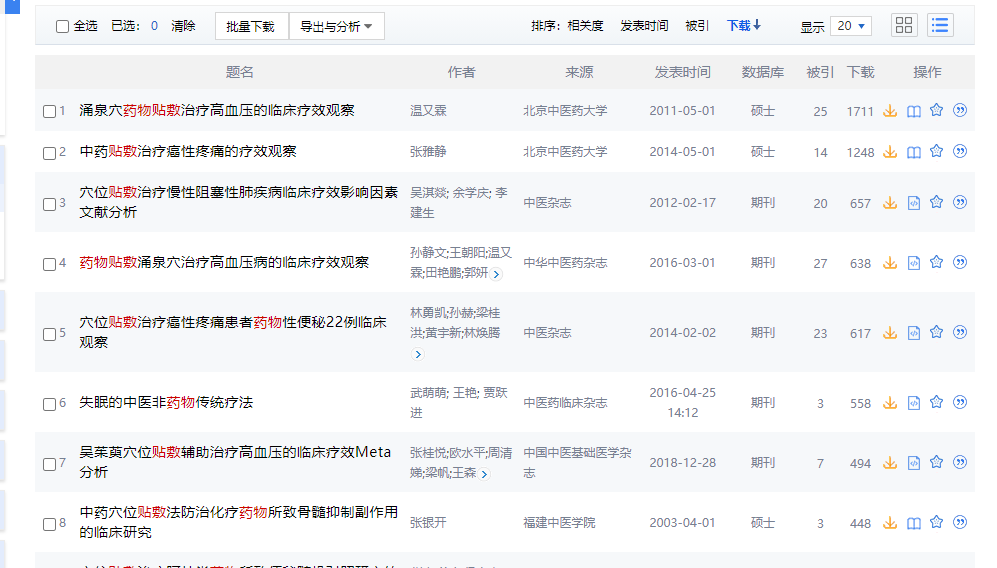Viewport: 997px width, 568px height.
Task: Download the 药物性便秘22例临床观察 article
Action: 890,333
